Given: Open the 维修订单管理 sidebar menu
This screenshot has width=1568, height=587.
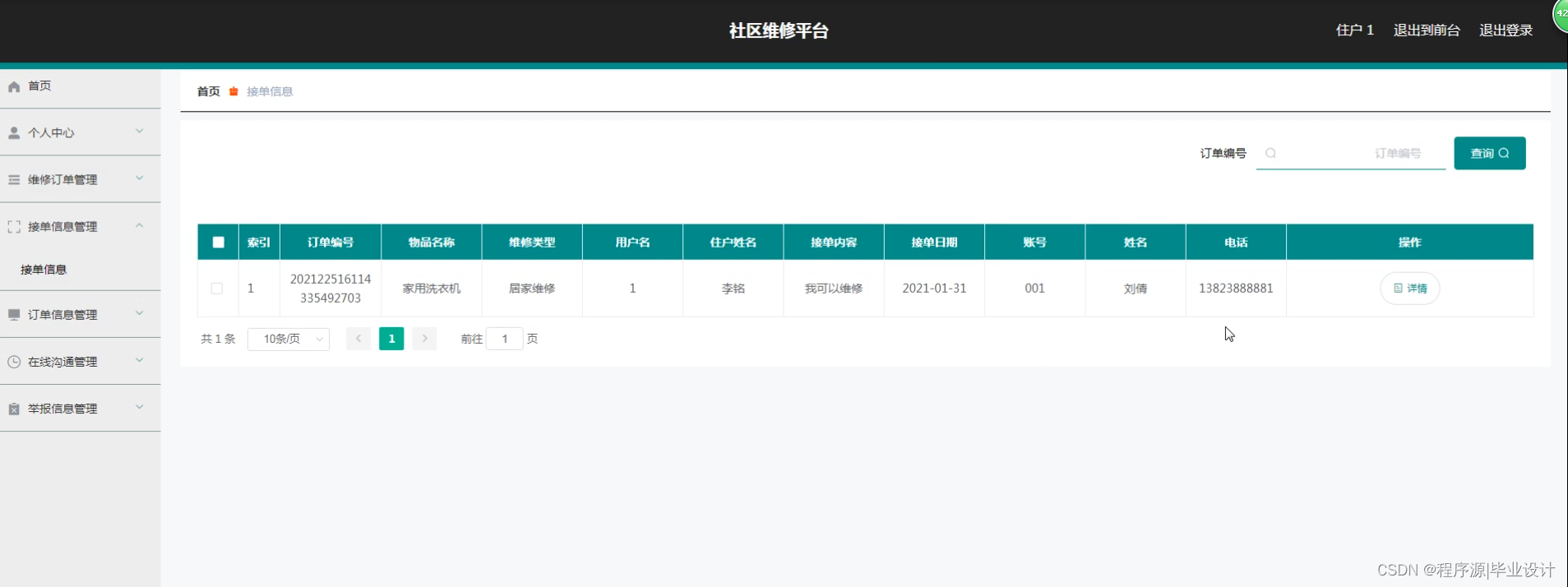Looking at the screenshot, I should coord(80,179).
